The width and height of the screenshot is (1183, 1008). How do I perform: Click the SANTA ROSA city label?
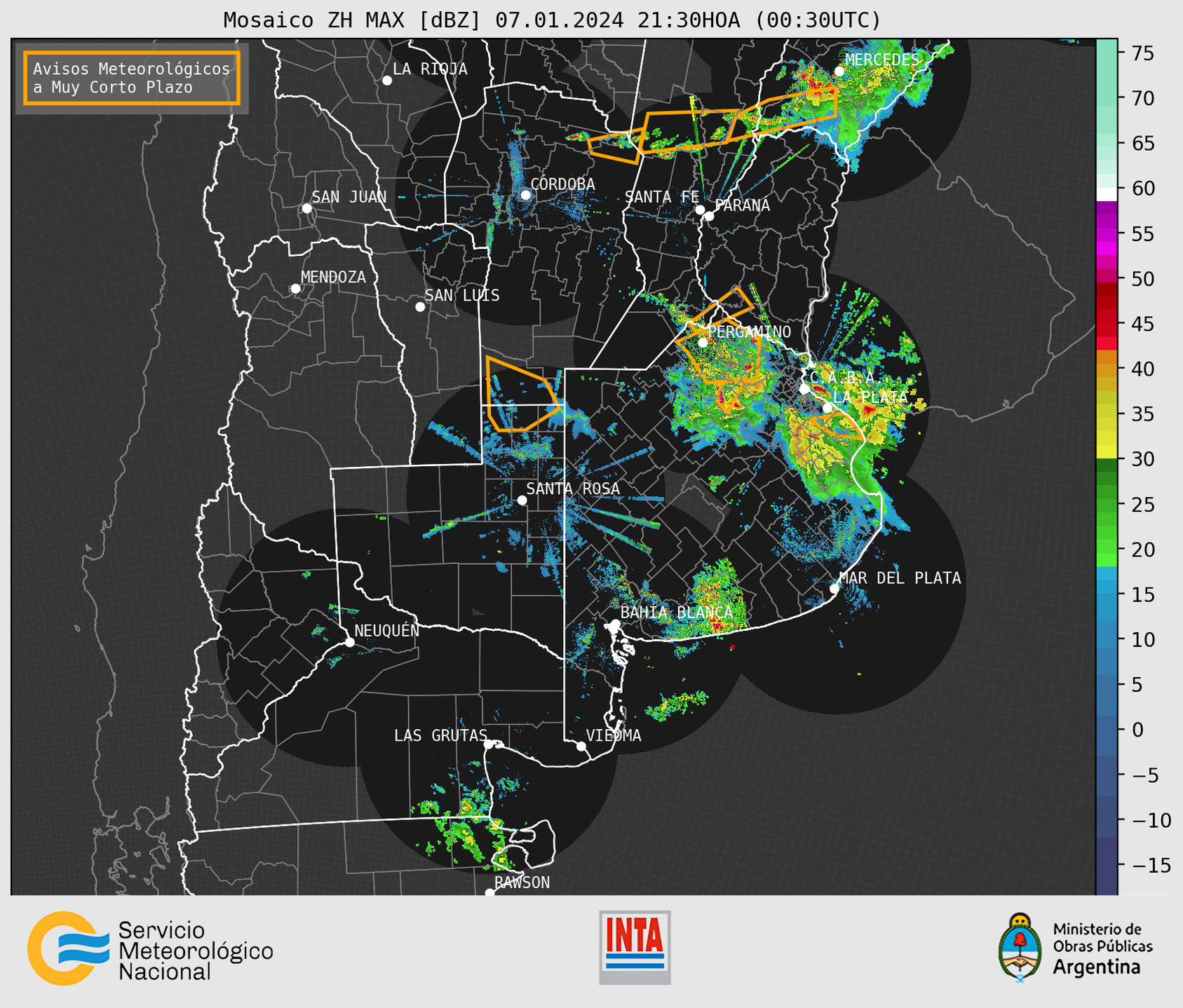click(x=573, y=489)
